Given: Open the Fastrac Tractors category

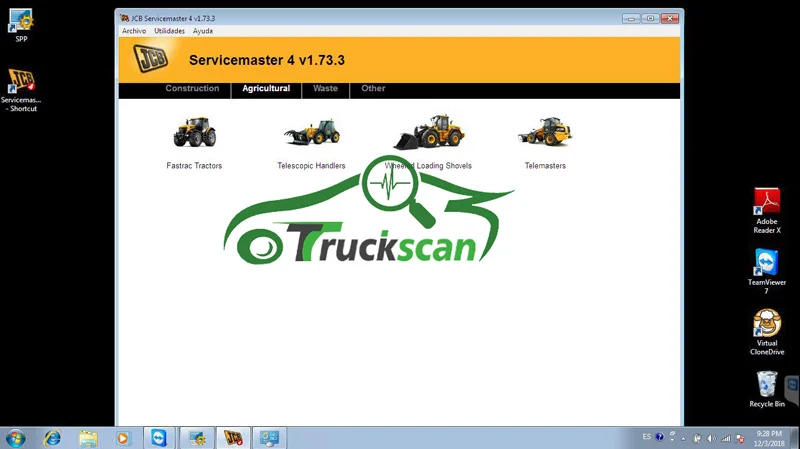Looking at the screenshot, I should point(194,133).
